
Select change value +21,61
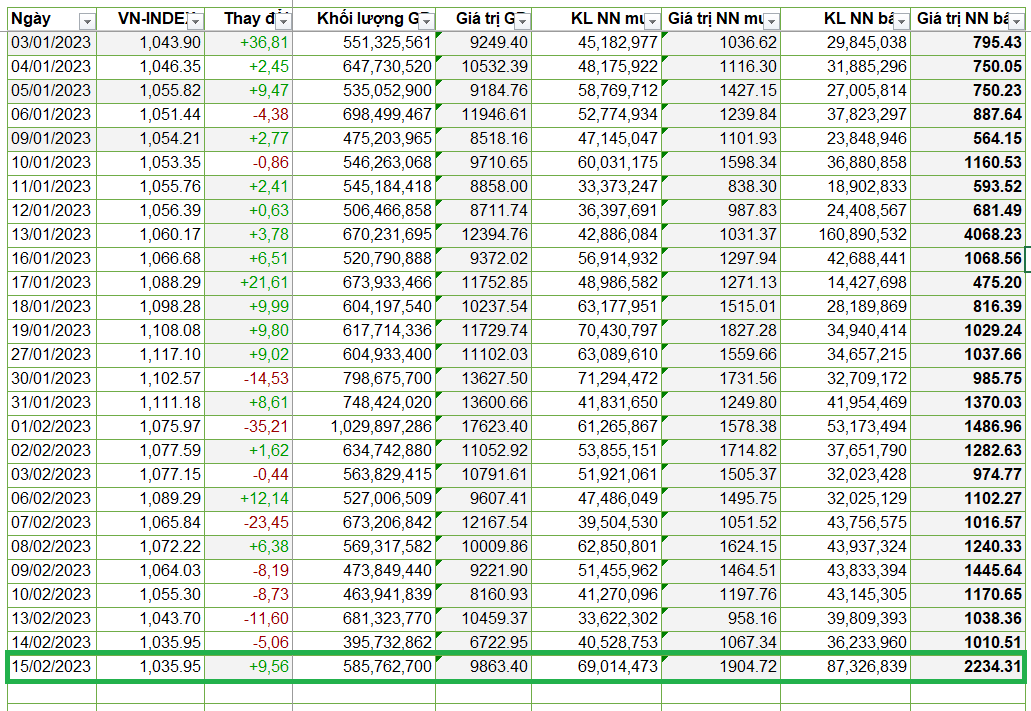coord(249,283)
